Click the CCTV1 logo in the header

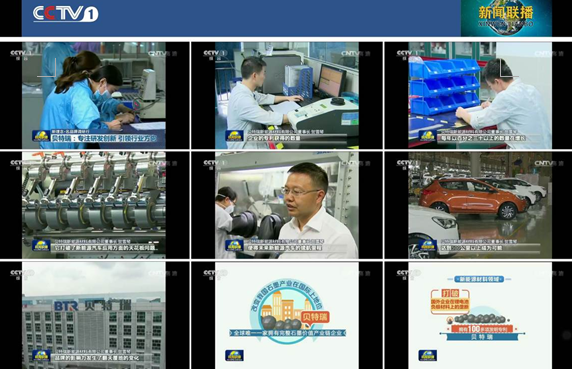point(66,14)
